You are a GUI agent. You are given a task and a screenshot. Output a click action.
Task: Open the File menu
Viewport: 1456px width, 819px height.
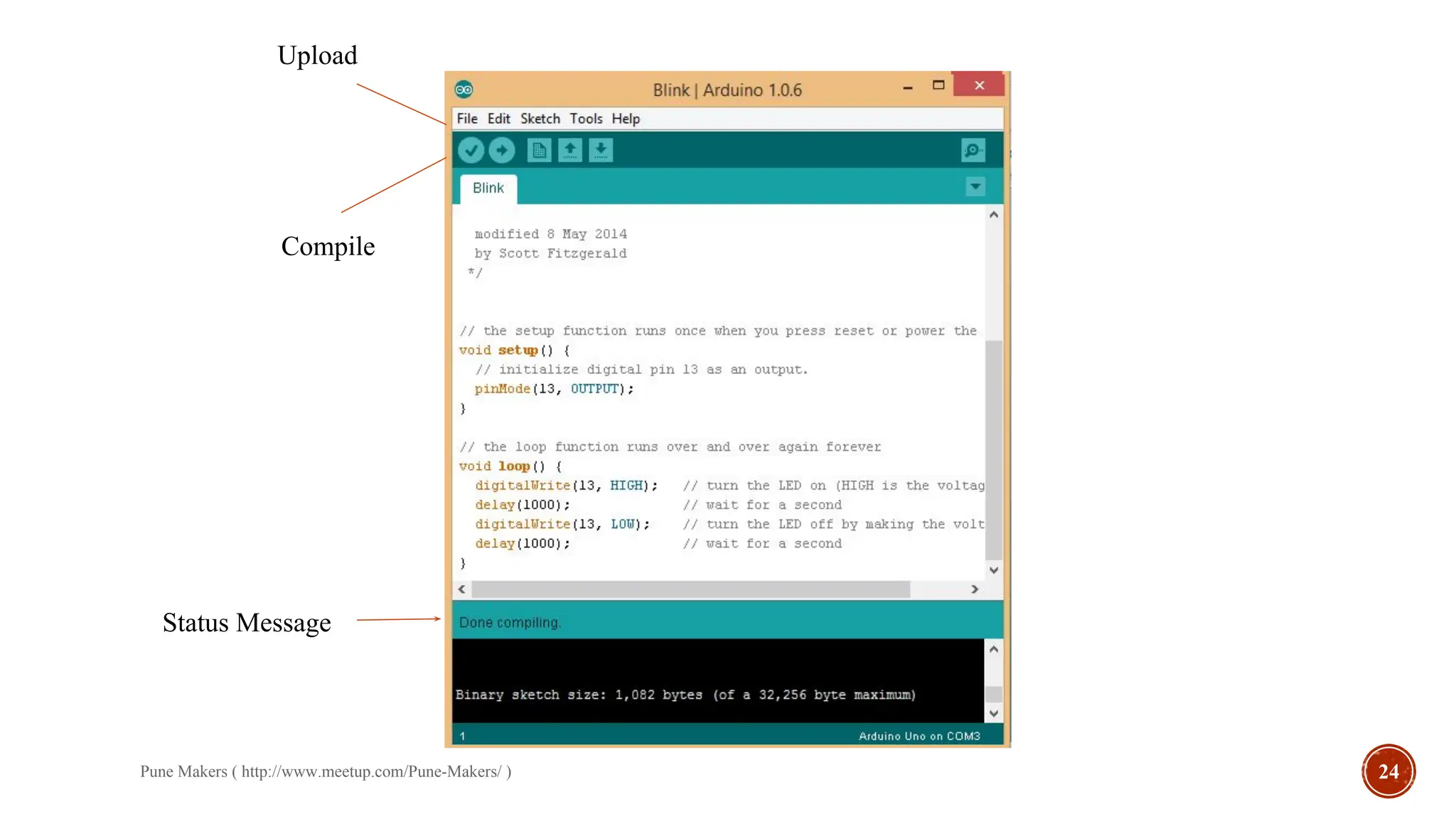pos(467,119)
